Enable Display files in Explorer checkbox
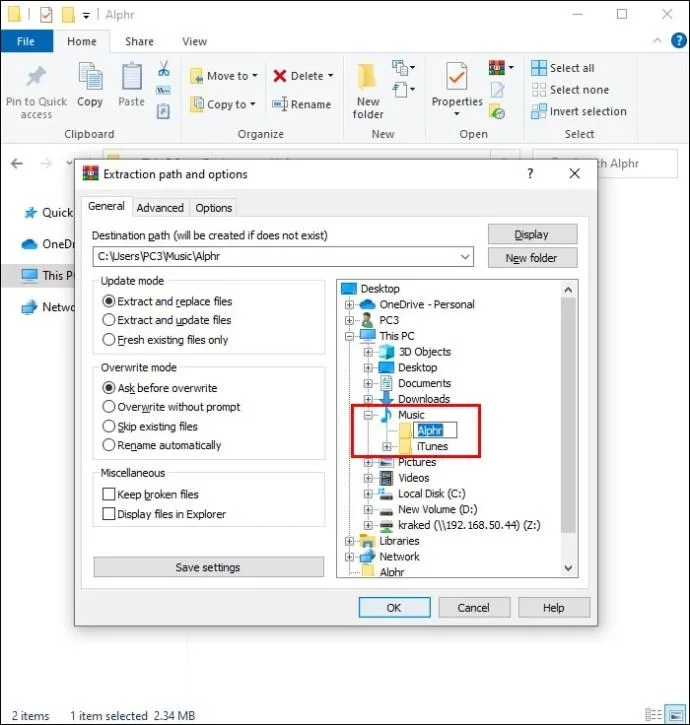 point(109,514)
